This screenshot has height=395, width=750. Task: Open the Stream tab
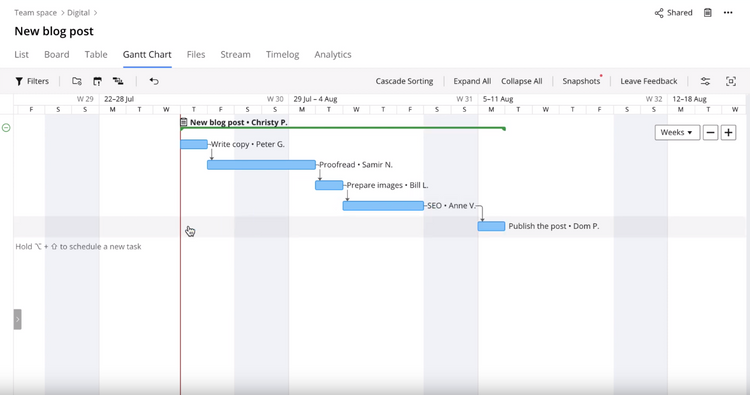click(235, 55)
